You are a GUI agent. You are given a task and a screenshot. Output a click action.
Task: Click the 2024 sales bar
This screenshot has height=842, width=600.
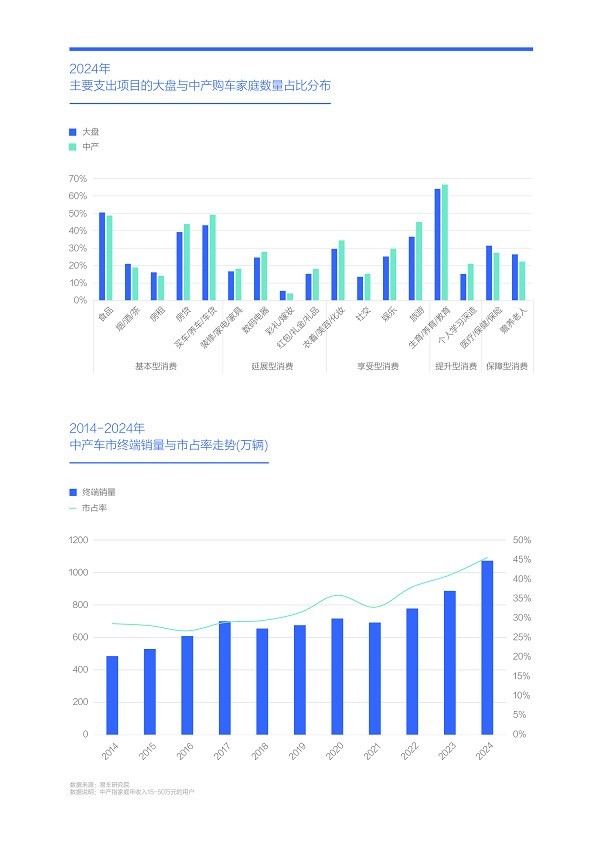pos(487,648)
